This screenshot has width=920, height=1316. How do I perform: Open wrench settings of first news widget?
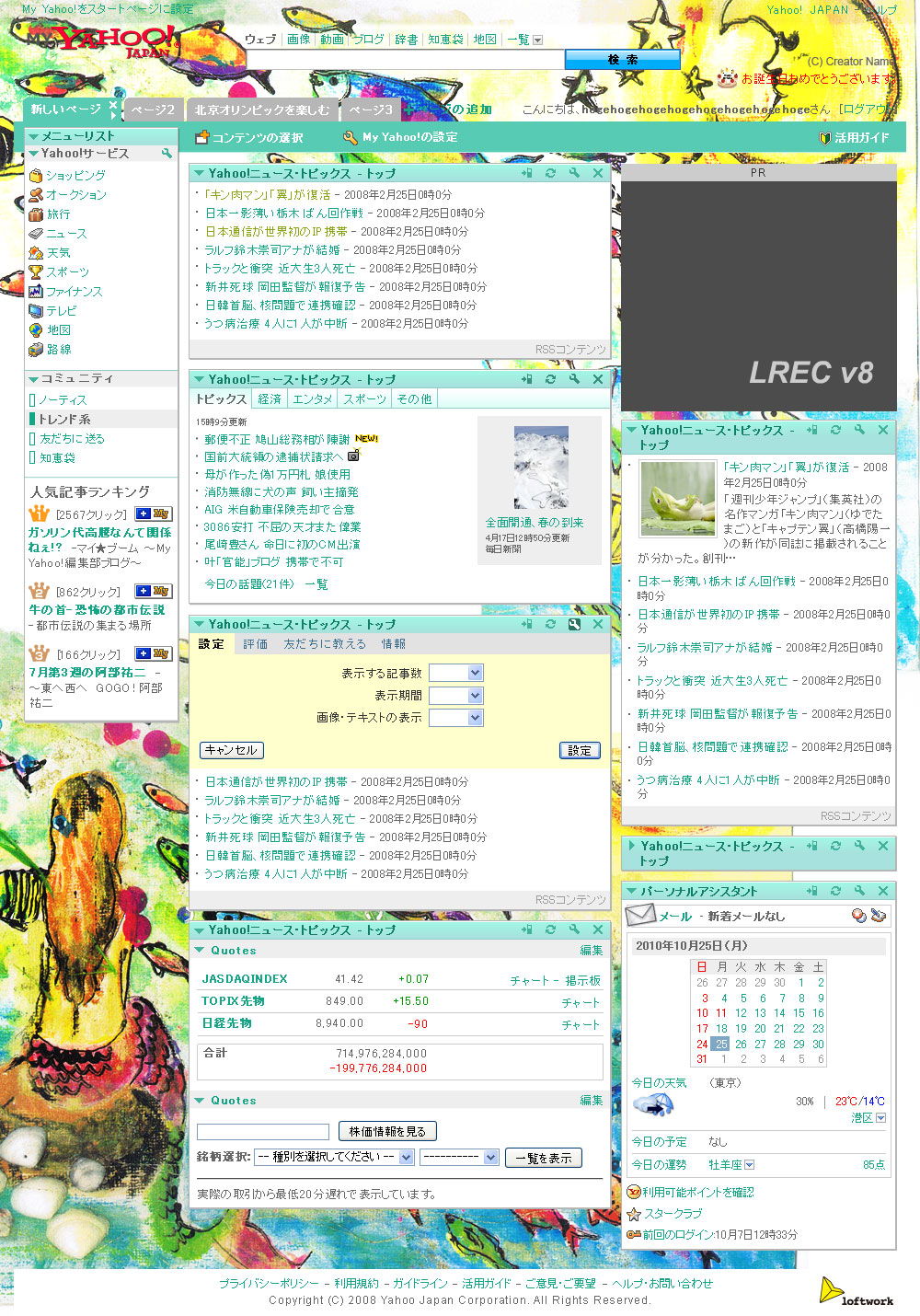[x=574, y=173]
